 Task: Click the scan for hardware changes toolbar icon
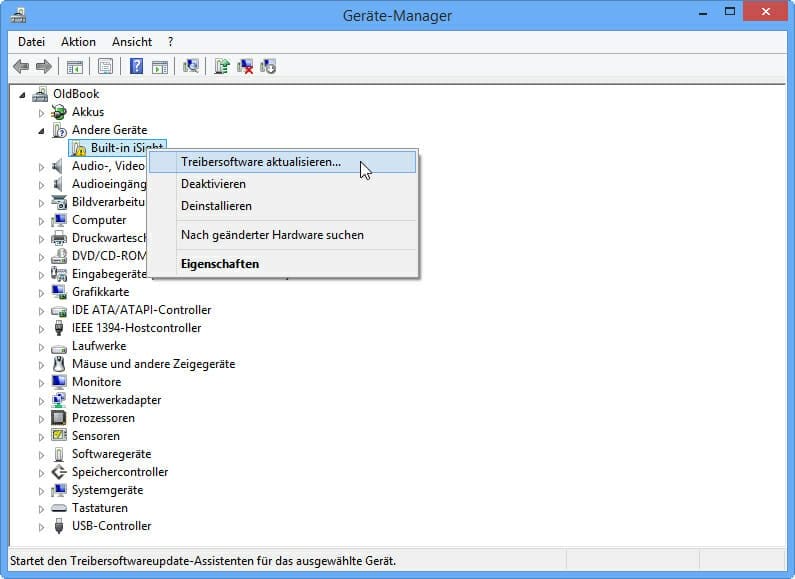[191, 67]
